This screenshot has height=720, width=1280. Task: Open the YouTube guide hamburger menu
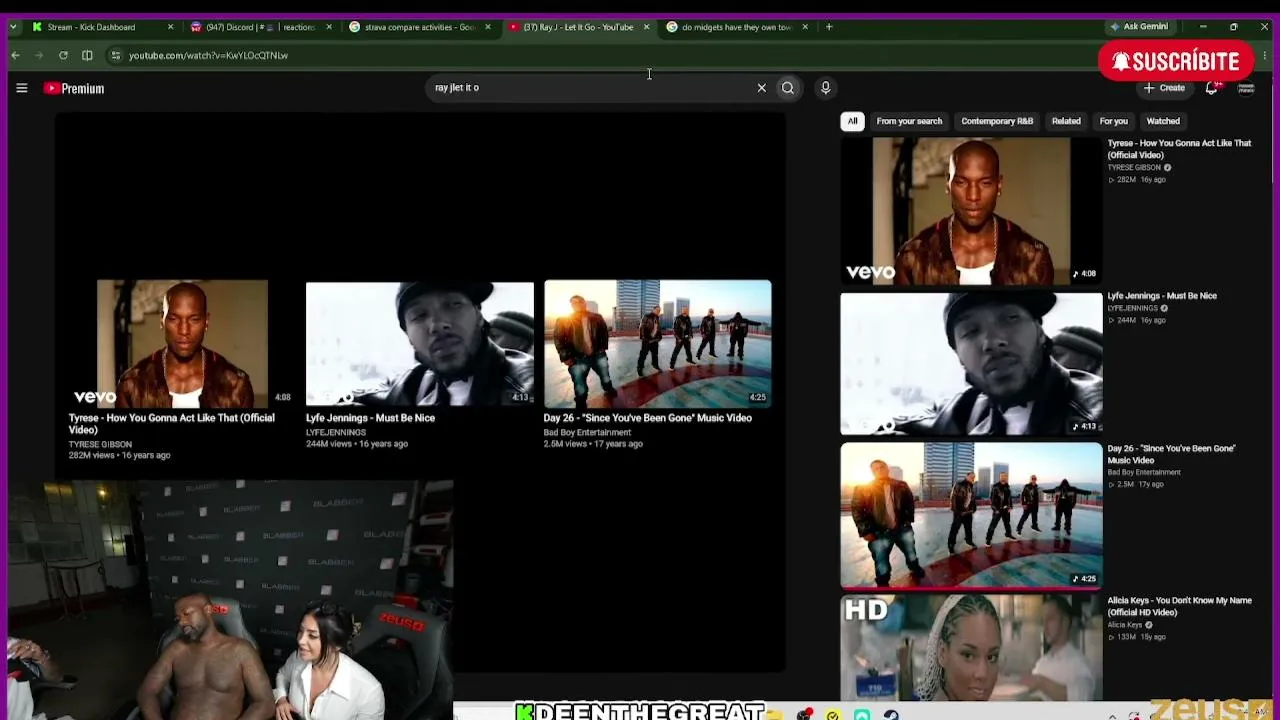click(21, 88)
